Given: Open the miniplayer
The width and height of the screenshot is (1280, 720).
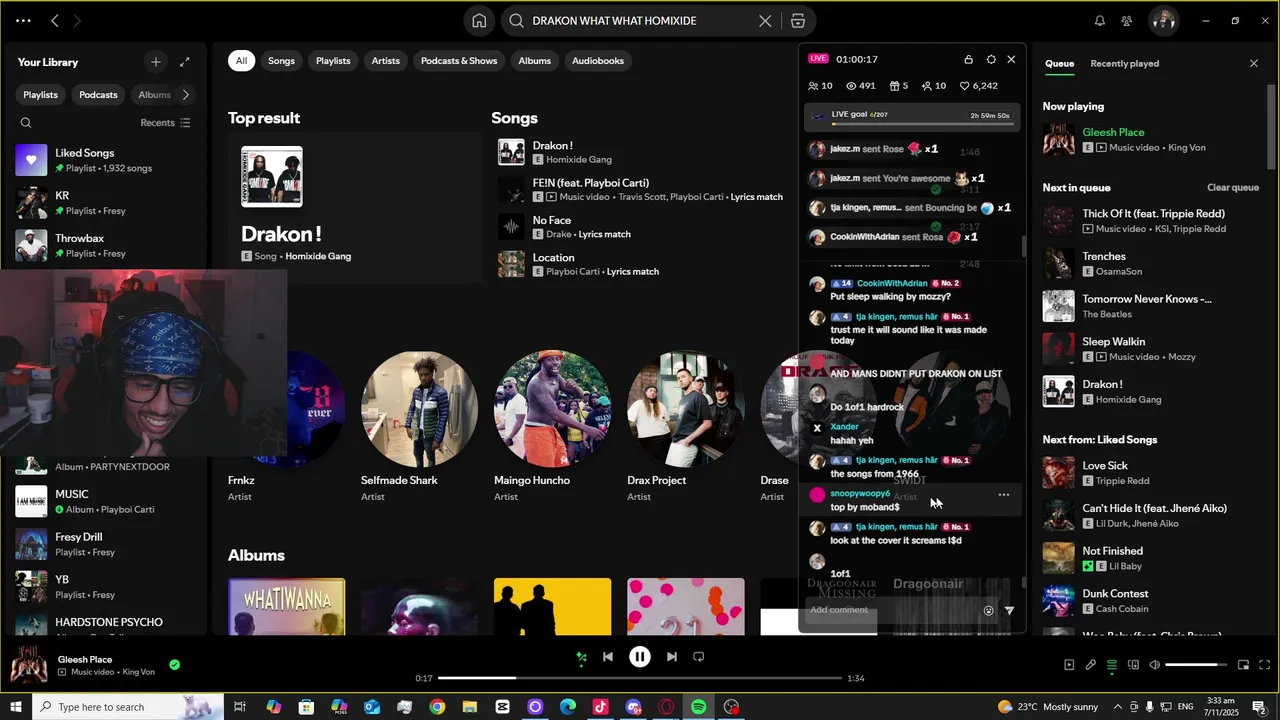Looking at the screenshot, I should pyautogui.click(x=1243, y=665).
